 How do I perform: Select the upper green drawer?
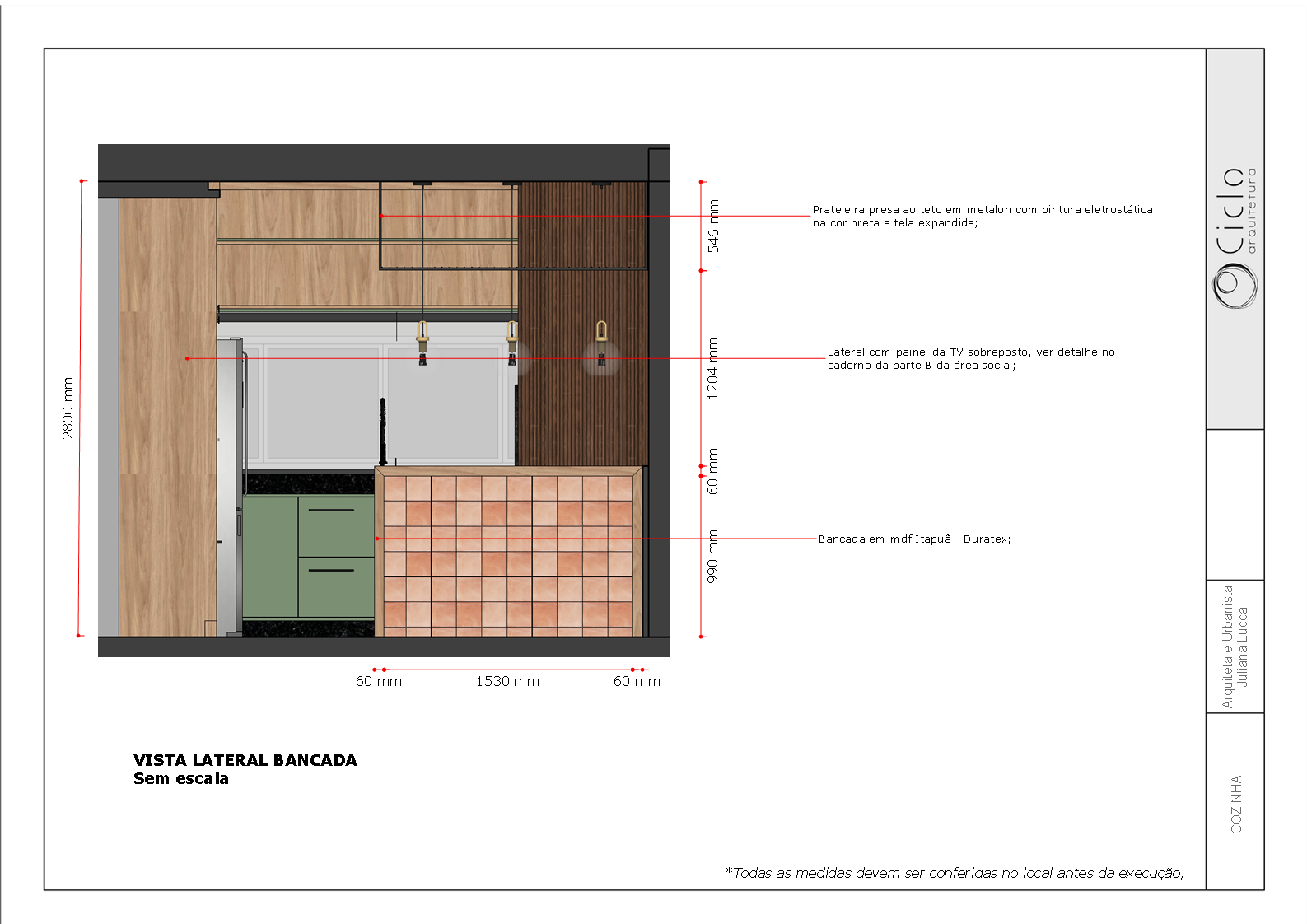click(x=336, y=525)
